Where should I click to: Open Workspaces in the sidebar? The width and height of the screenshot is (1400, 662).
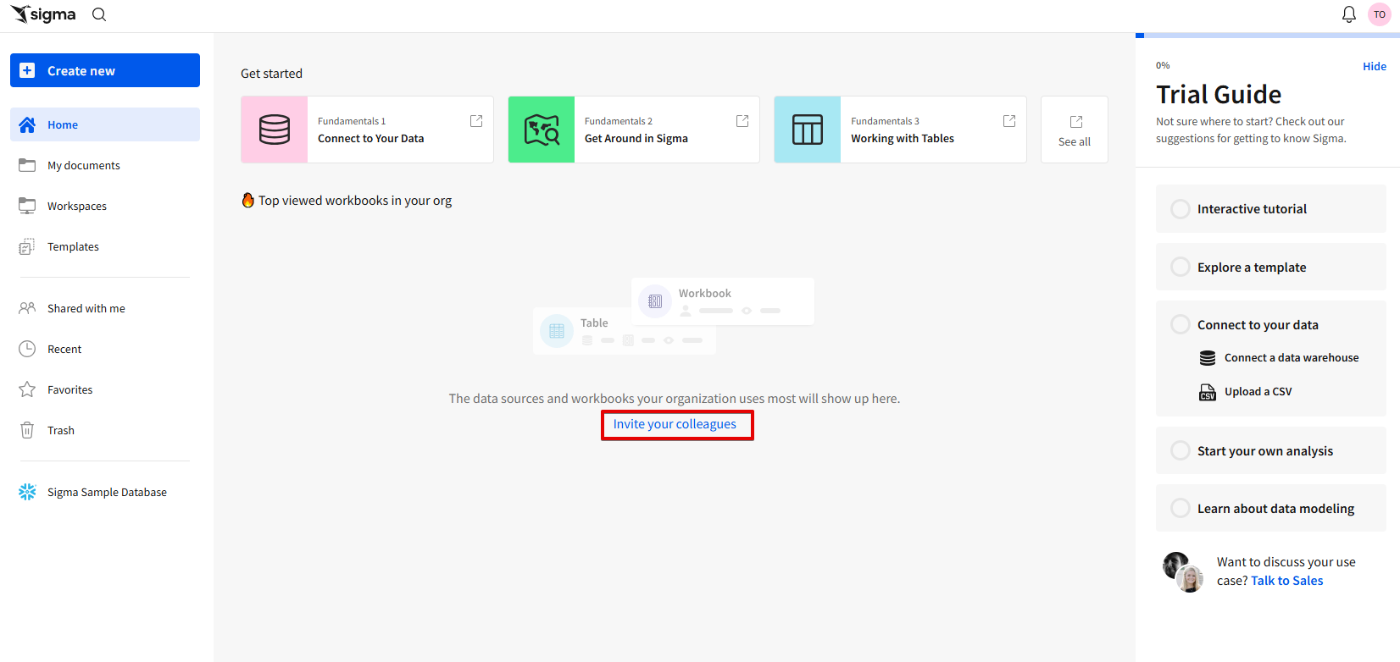click(105, 206)
